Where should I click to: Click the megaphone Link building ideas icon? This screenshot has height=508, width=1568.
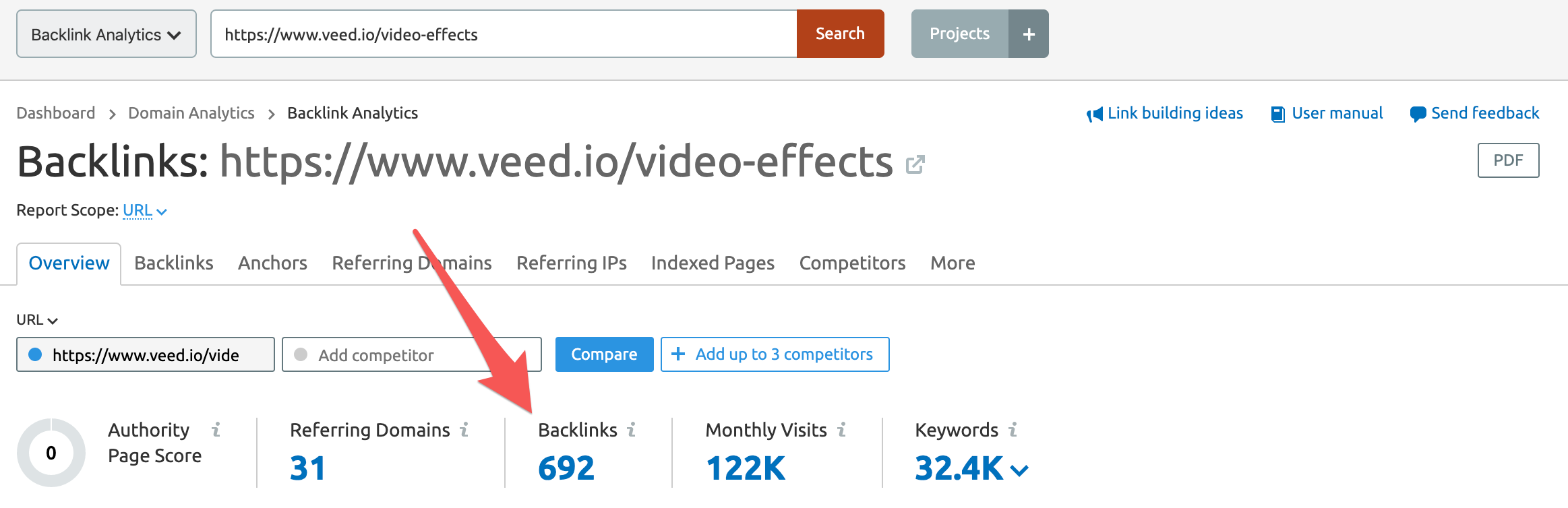[x=1094, y=114]
